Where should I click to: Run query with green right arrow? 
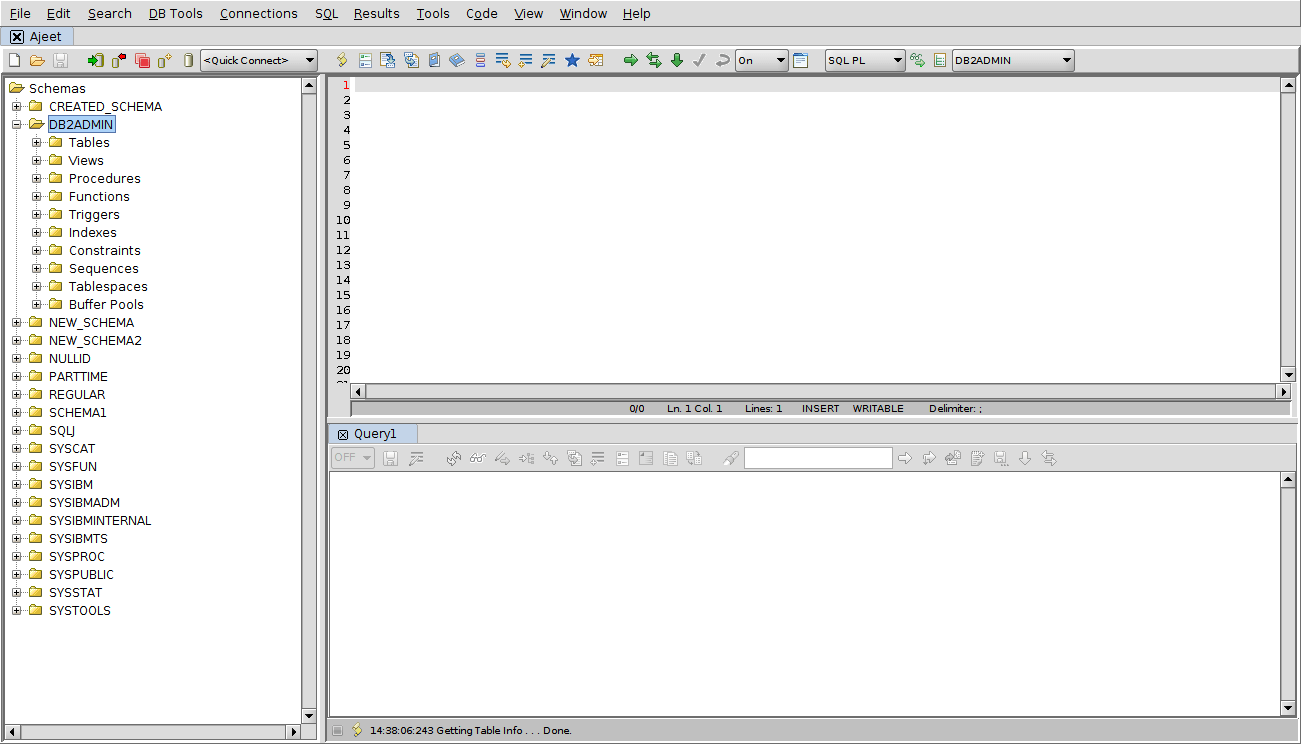[631, 61]
